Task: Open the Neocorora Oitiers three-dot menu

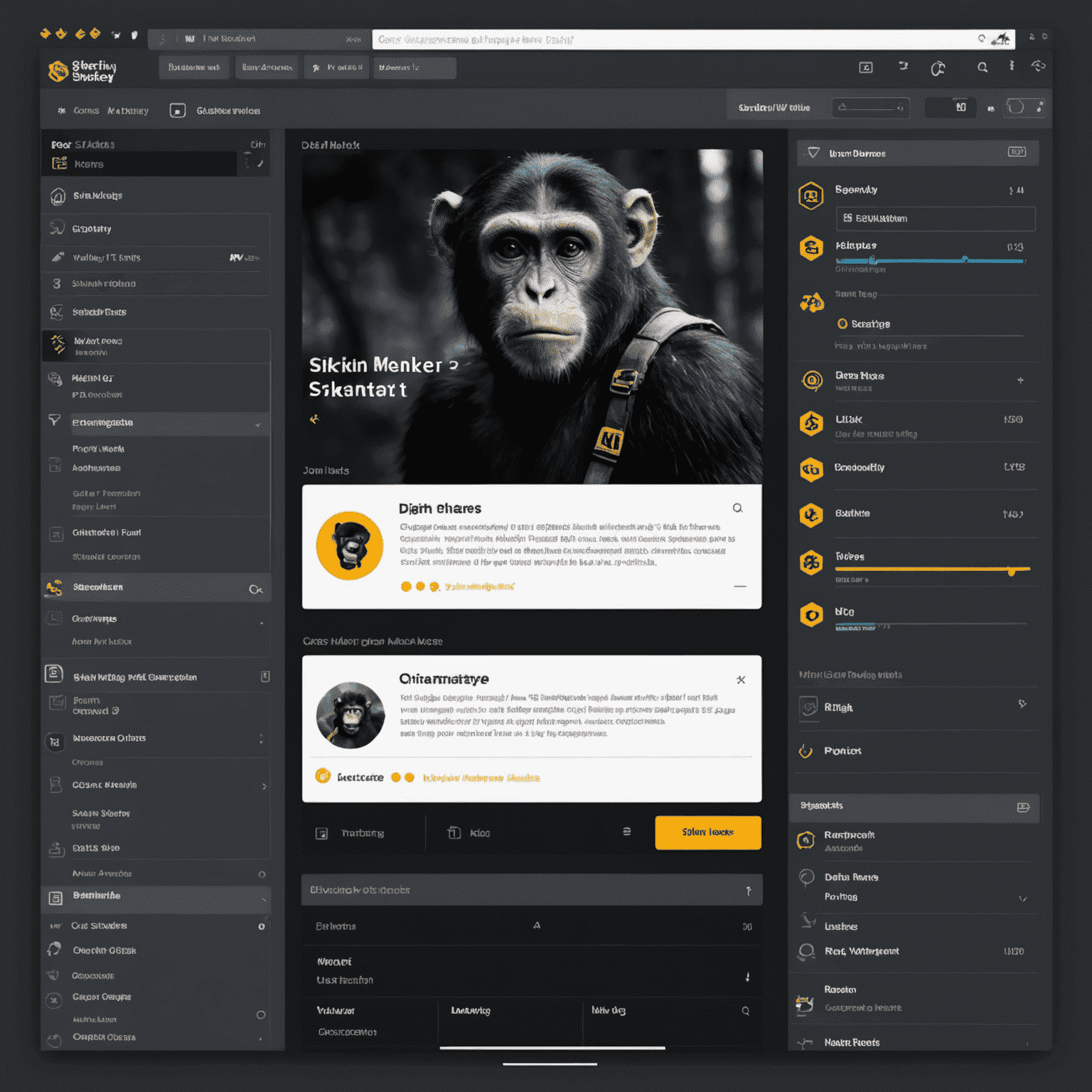Action: click(x=261, y=739)
